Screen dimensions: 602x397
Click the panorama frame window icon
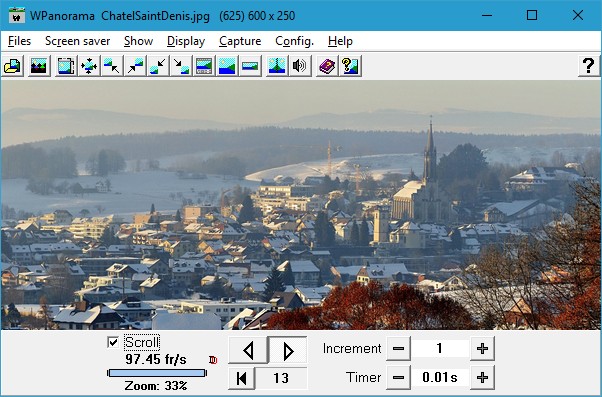point(66,66)
